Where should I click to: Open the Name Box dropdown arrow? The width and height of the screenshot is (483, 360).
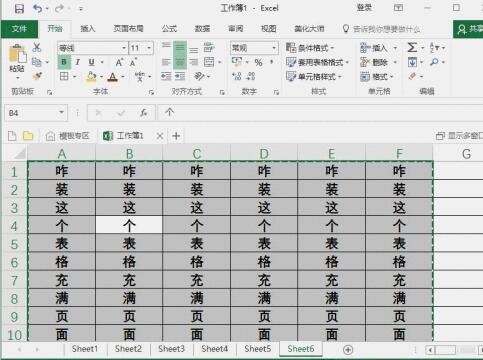coord(61,112)
